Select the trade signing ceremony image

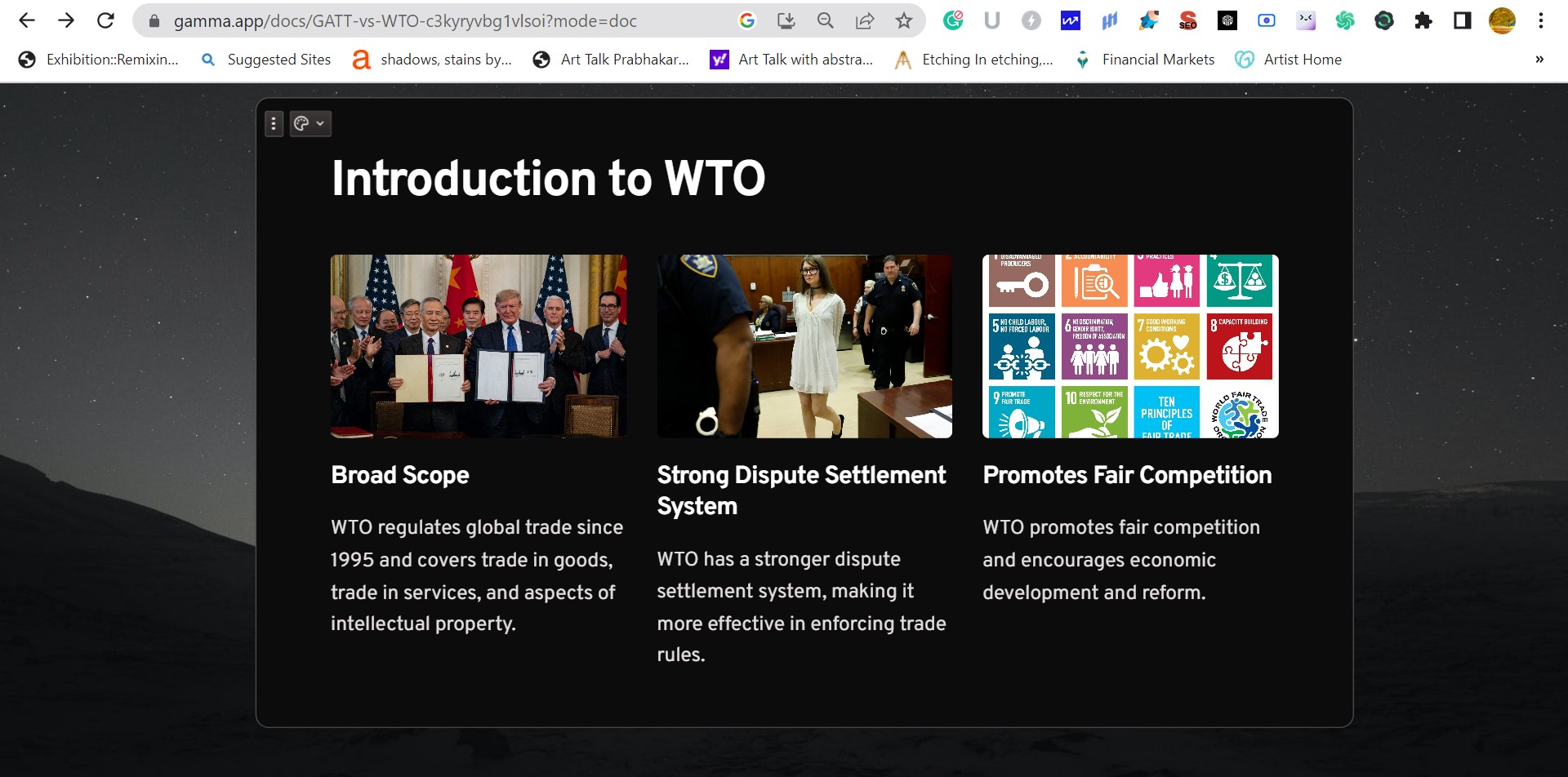[x=479, y=346]
